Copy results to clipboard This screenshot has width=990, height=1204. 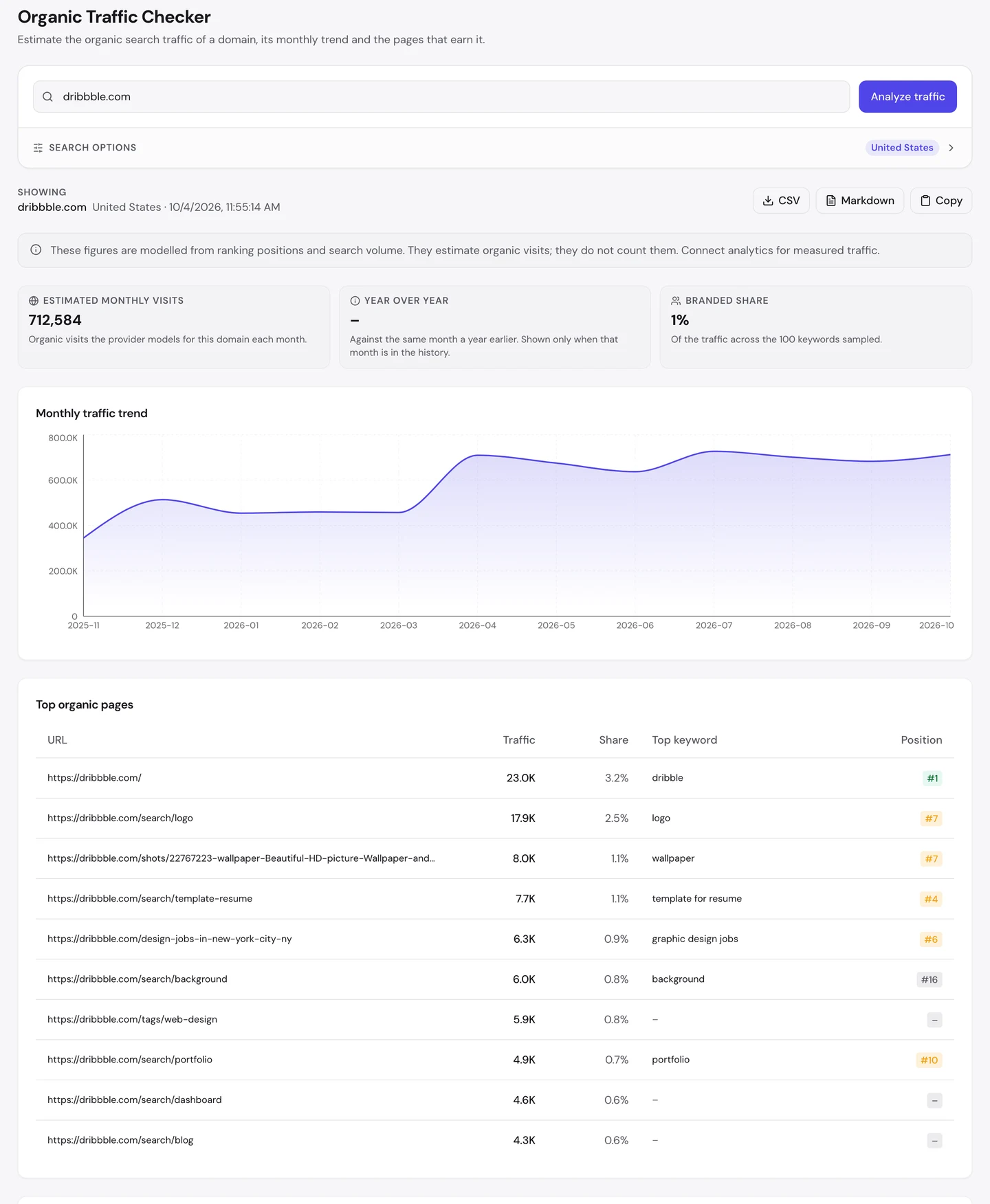pyautogui.click(x=941, y=201)
